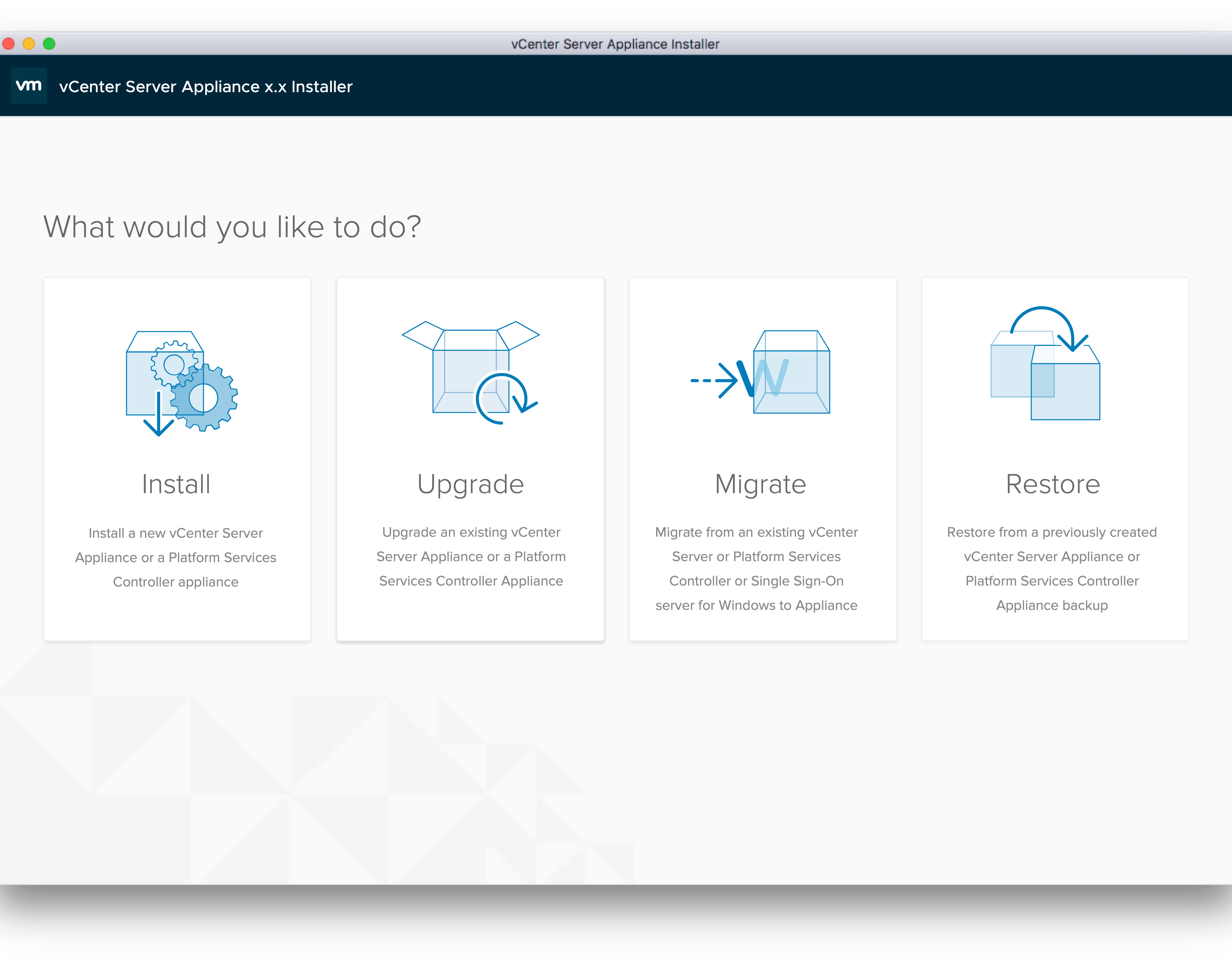Click the green fullscreen window button
Screen dimensions: 1232x964
pos(49,43)
